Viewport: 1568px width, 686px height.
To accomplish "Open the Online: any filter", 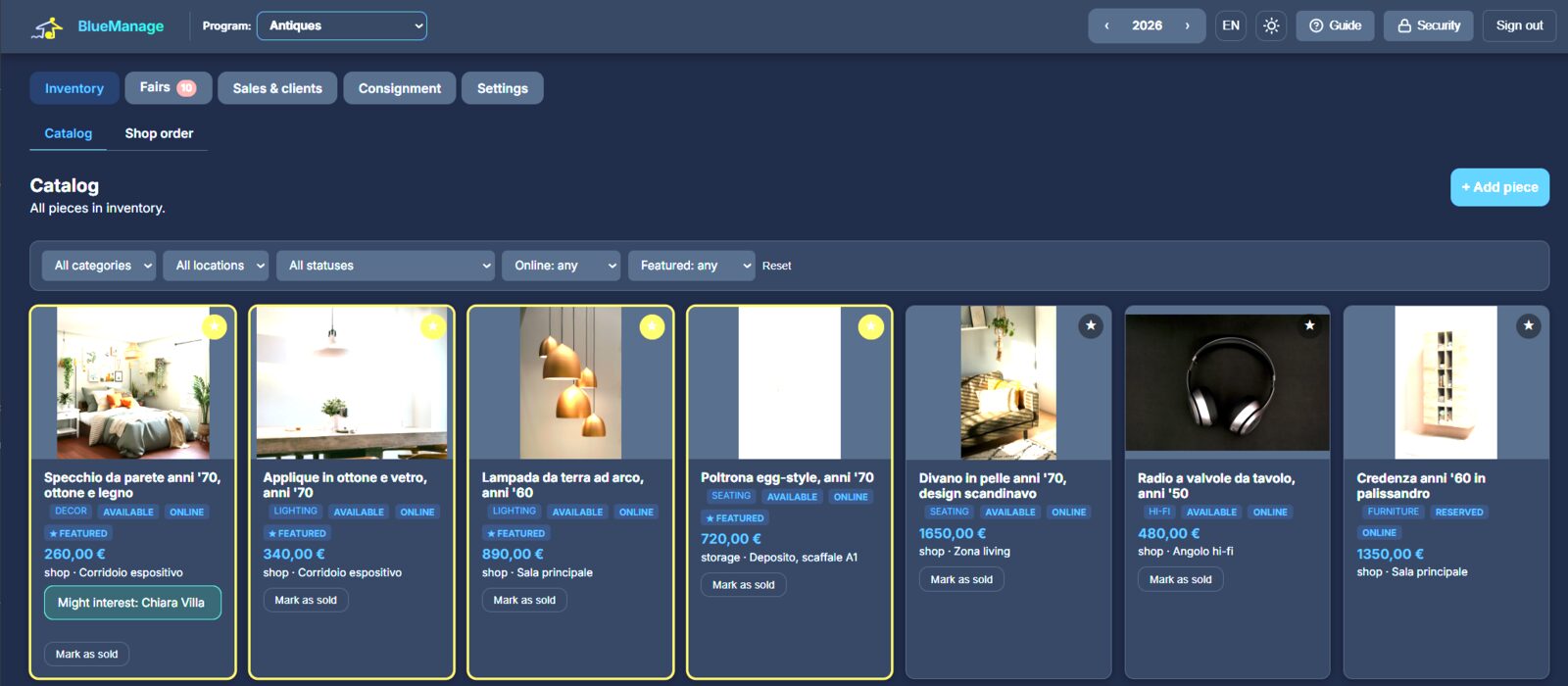I will (x=561, y=266).
